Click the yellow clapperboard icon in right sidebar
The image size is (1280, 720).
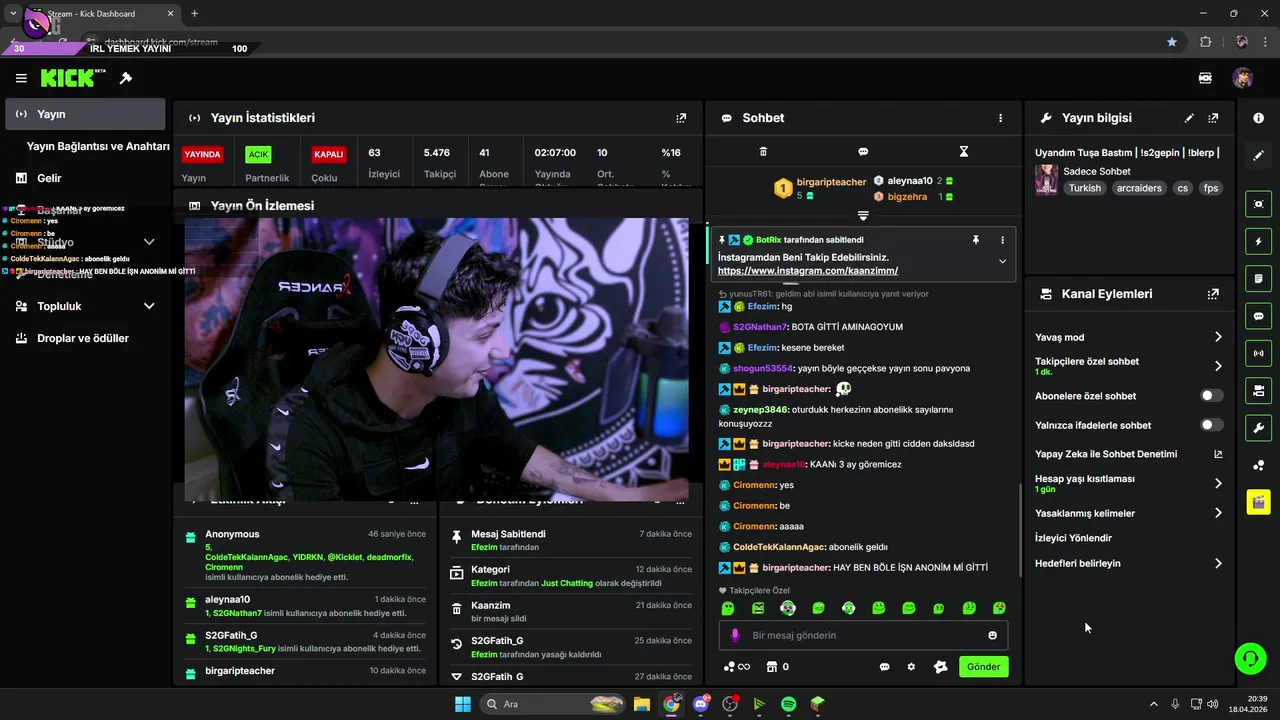(1258, 502)
